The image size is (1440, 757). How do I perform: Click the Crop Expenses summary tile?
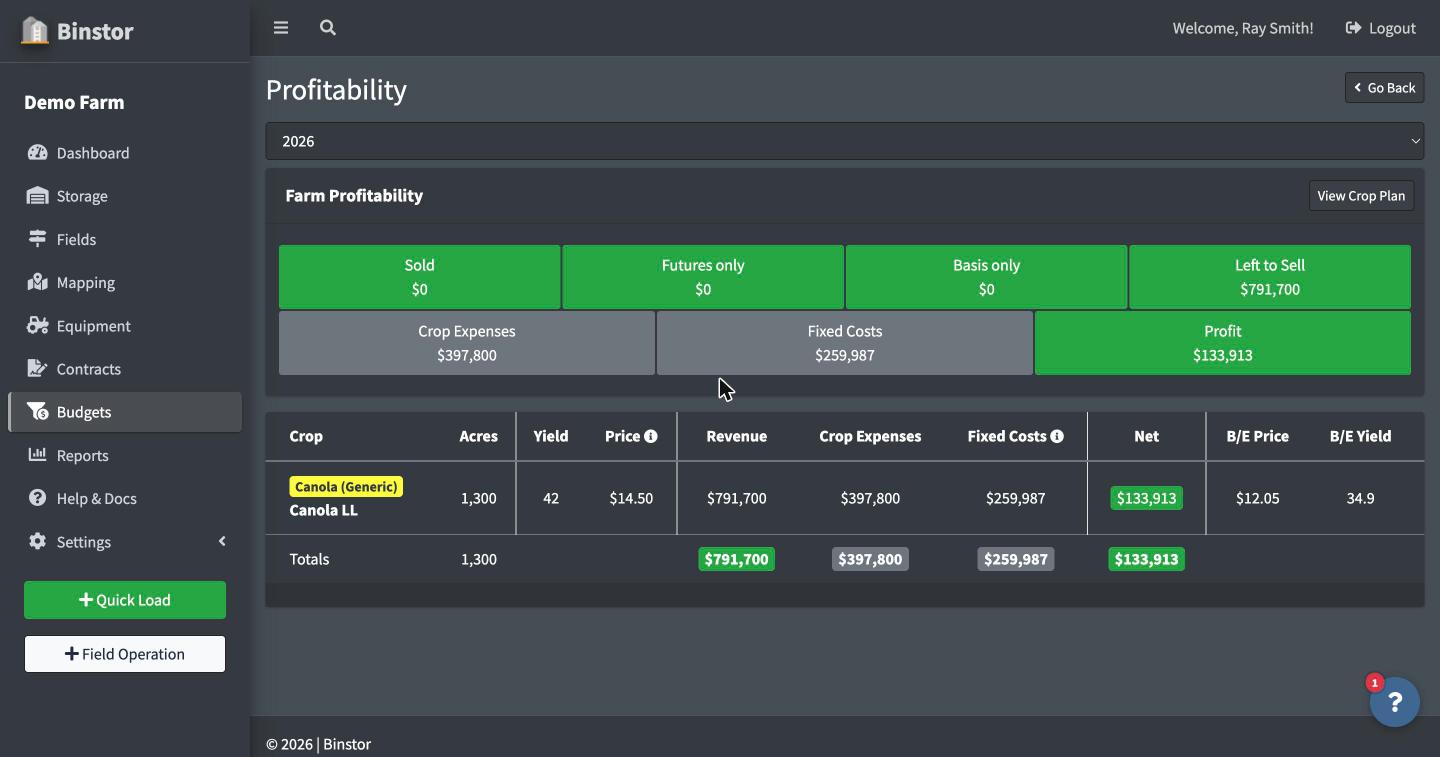tap(467, 343)
